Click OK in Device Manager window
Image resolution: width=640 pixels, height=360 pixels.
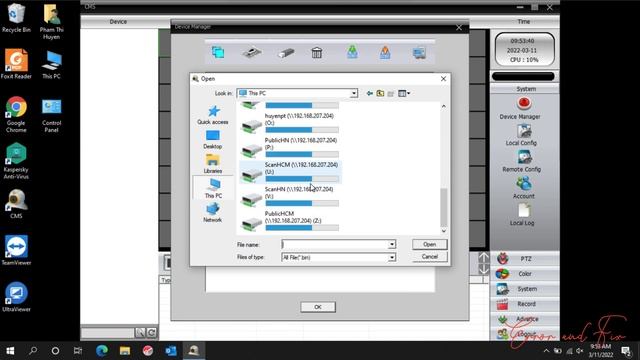(x=318, y=307)
